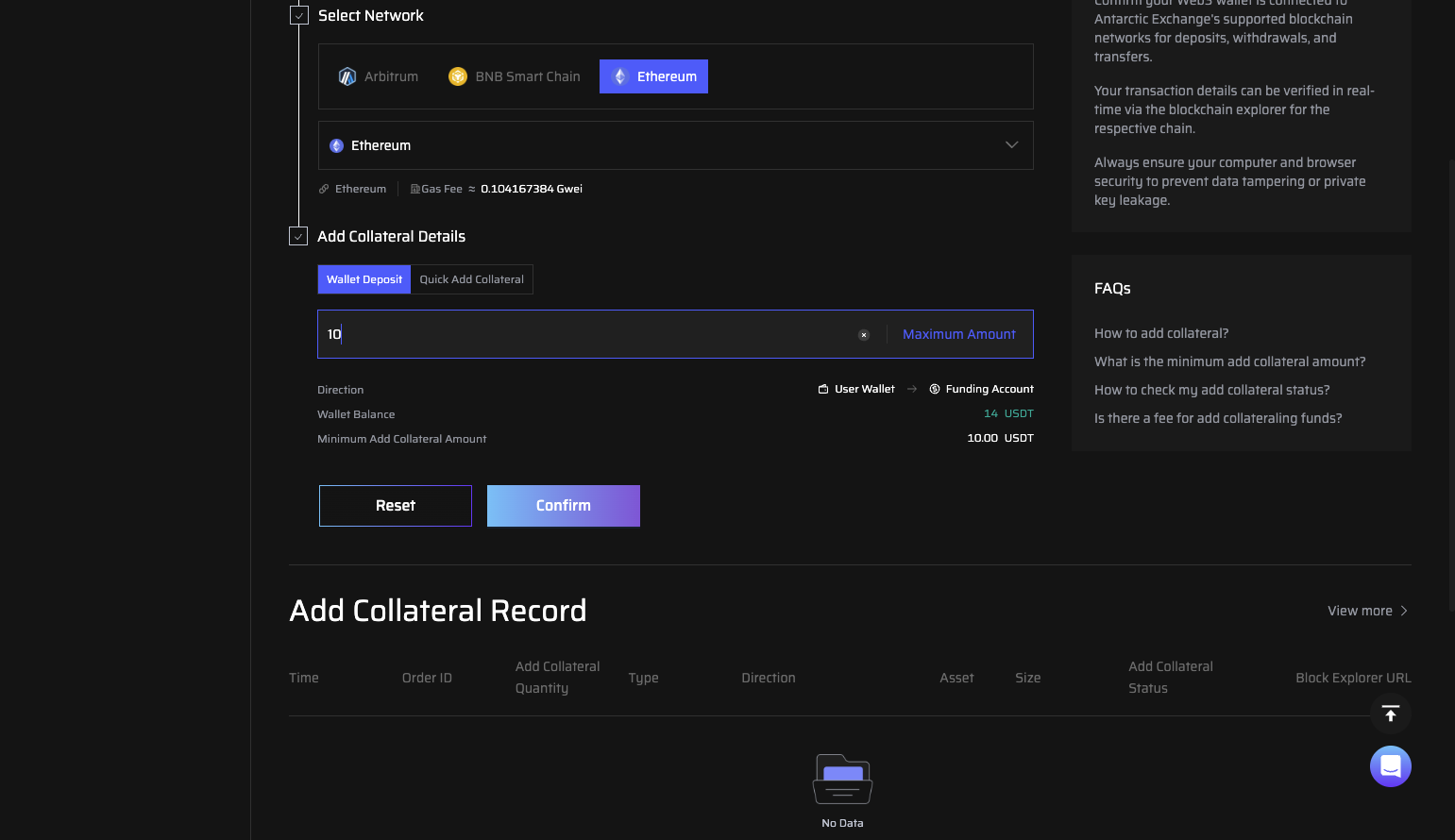Viewport: 1455px width, 840px height.
Task: Click the Gas Fee icon
Action: point(415,189)
